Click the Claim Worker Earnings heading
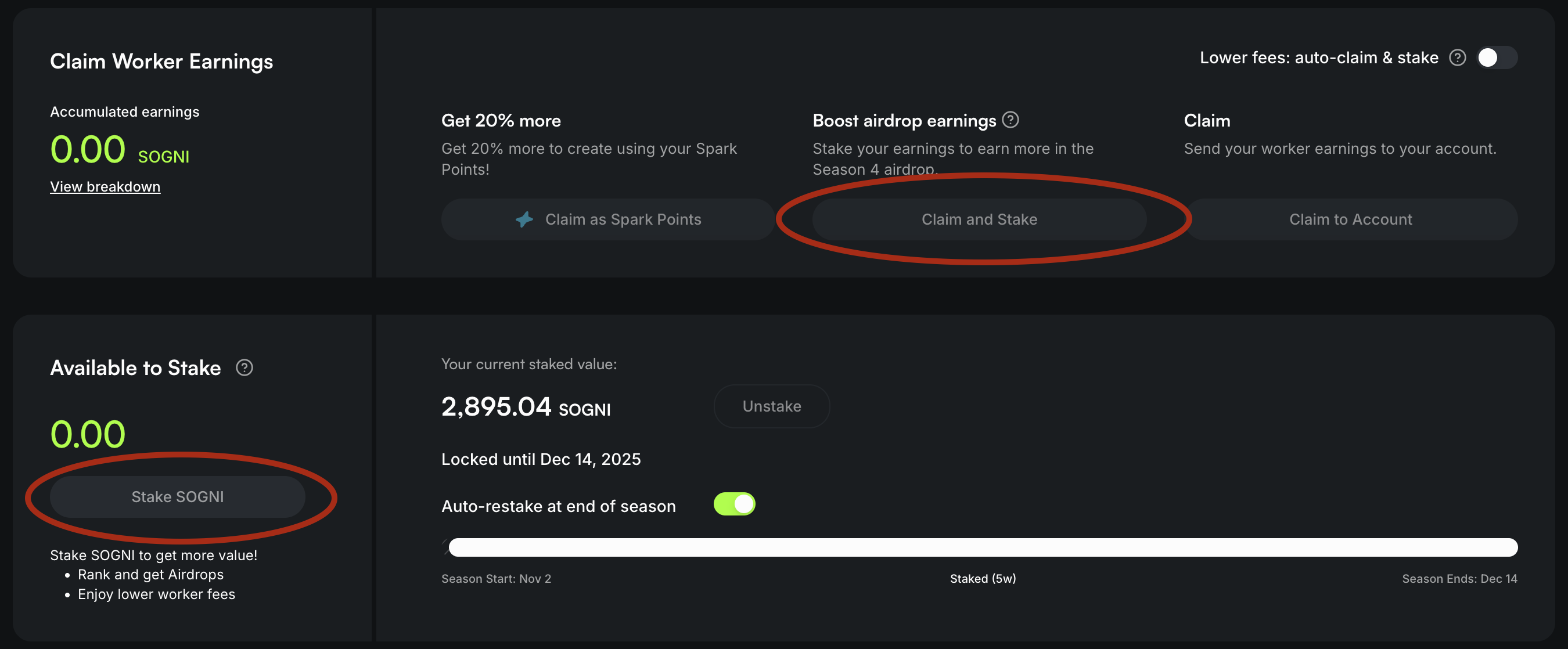Screen dimensions: 1568x649 pyautogui.click(x=161, y=62)
